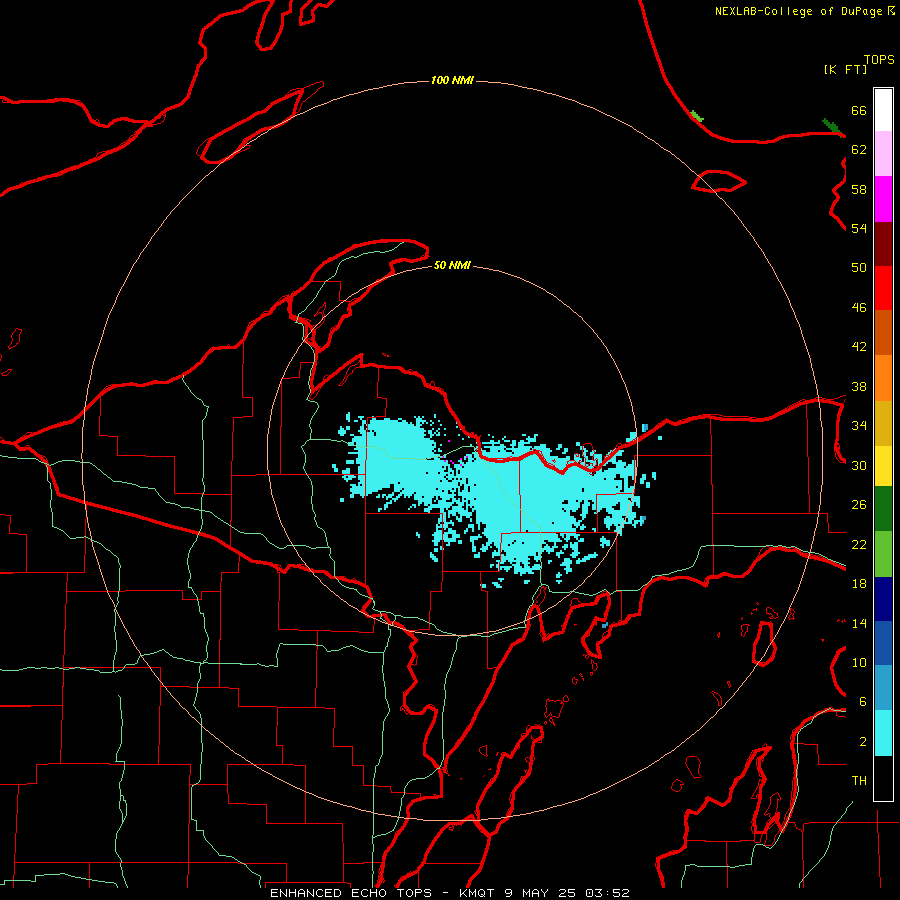The image size is (900, 900).
Task: Click the 46 scale value
Action: [x=859, y=307]
